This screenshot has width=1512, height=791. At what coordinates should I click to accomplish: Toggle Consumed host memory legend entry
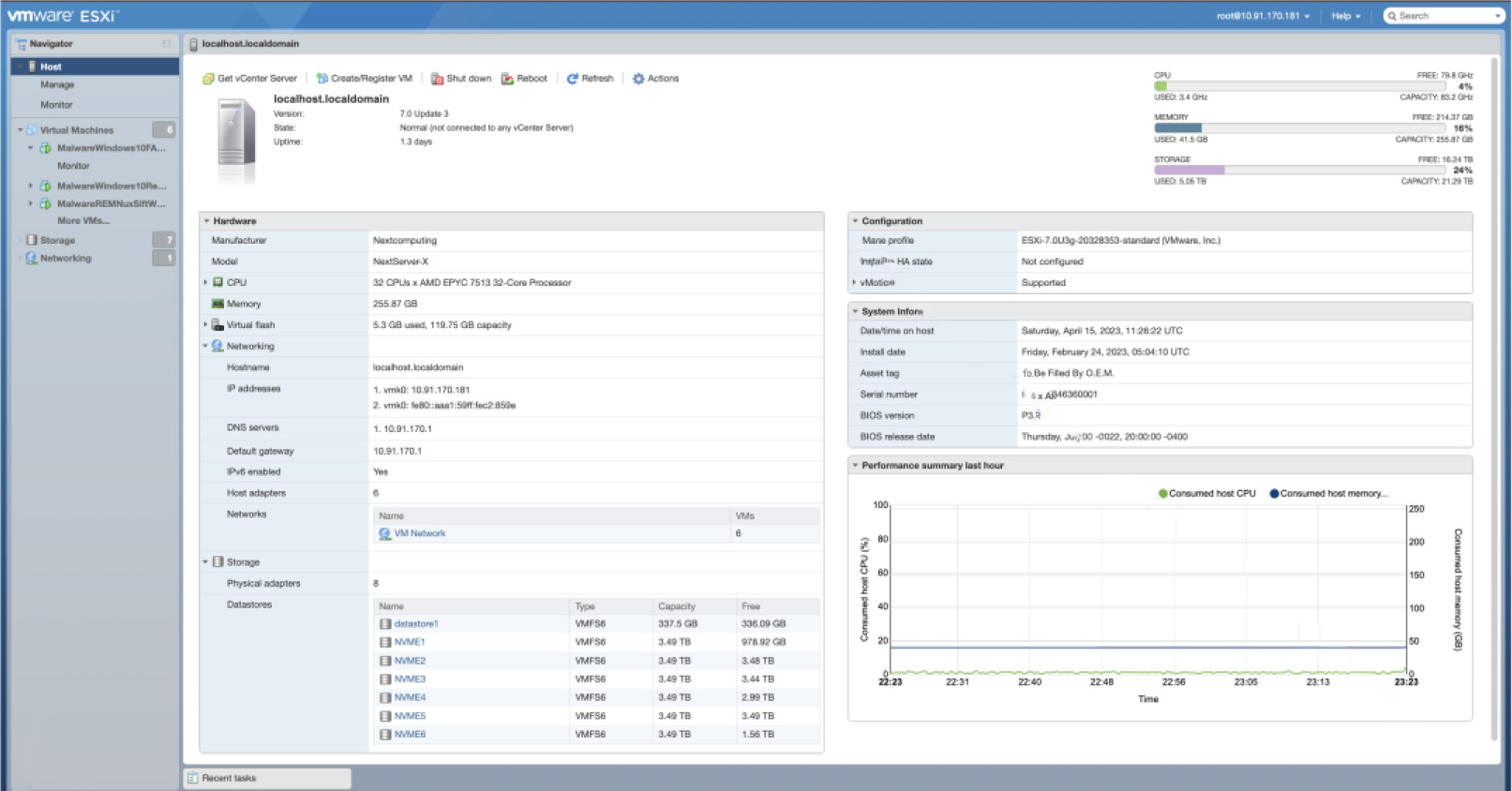point(1328,493)
